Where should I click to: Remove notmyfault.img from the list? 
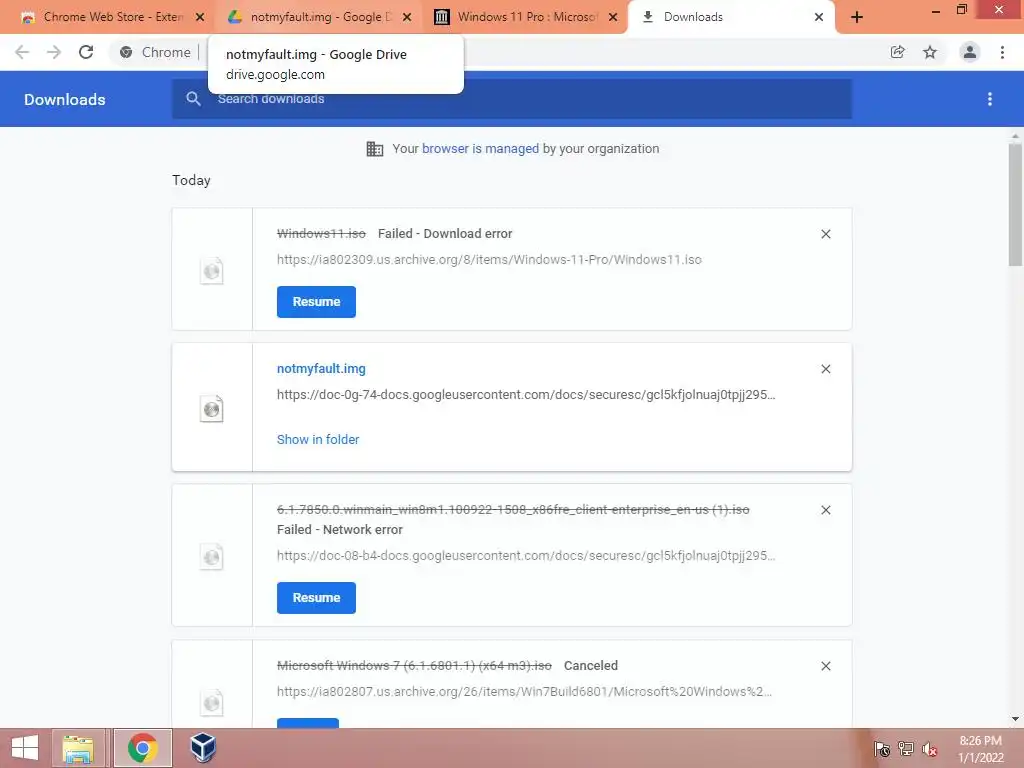tap(825, 369)
